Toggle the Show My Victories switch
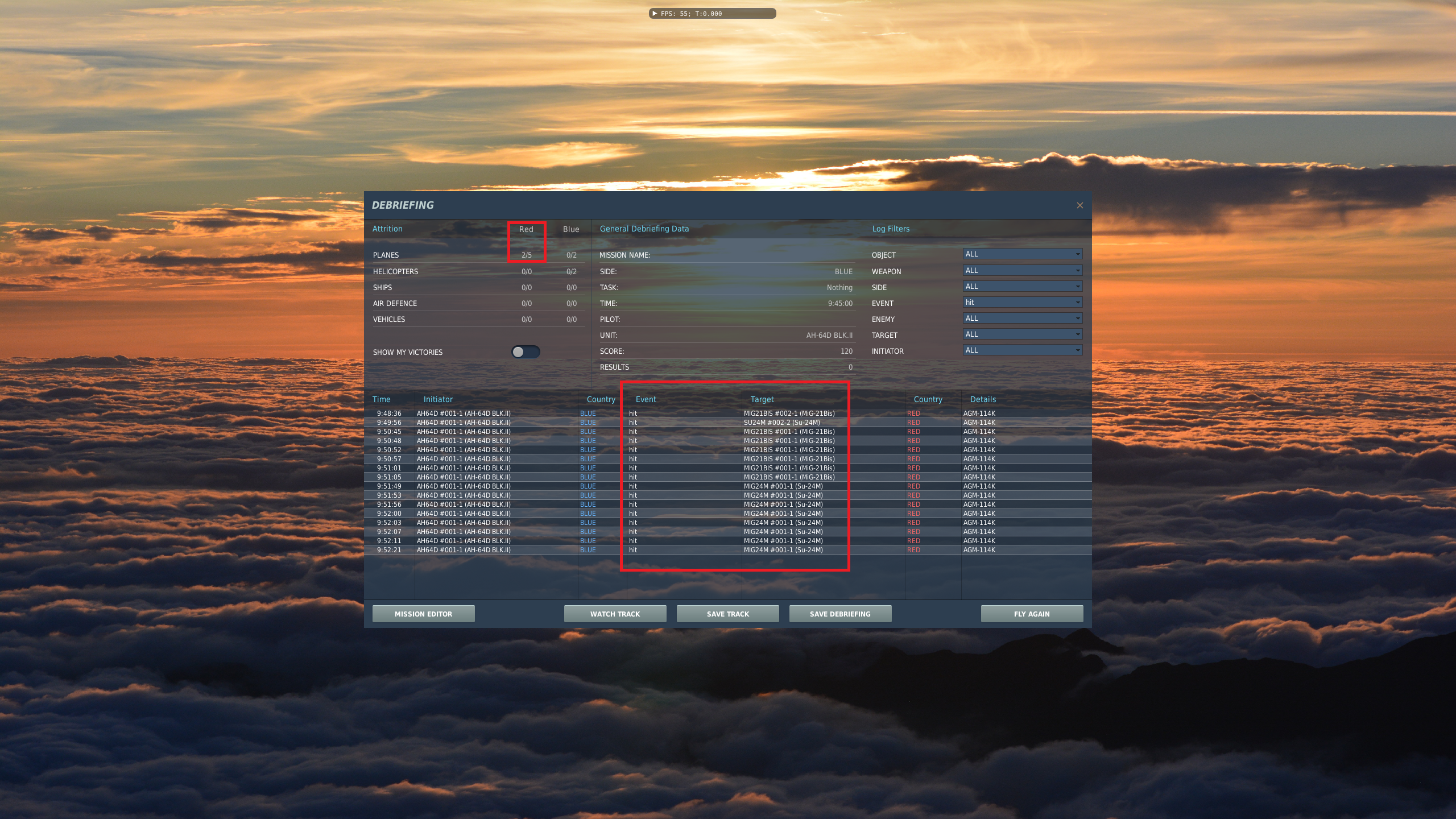 click(526, 352)
